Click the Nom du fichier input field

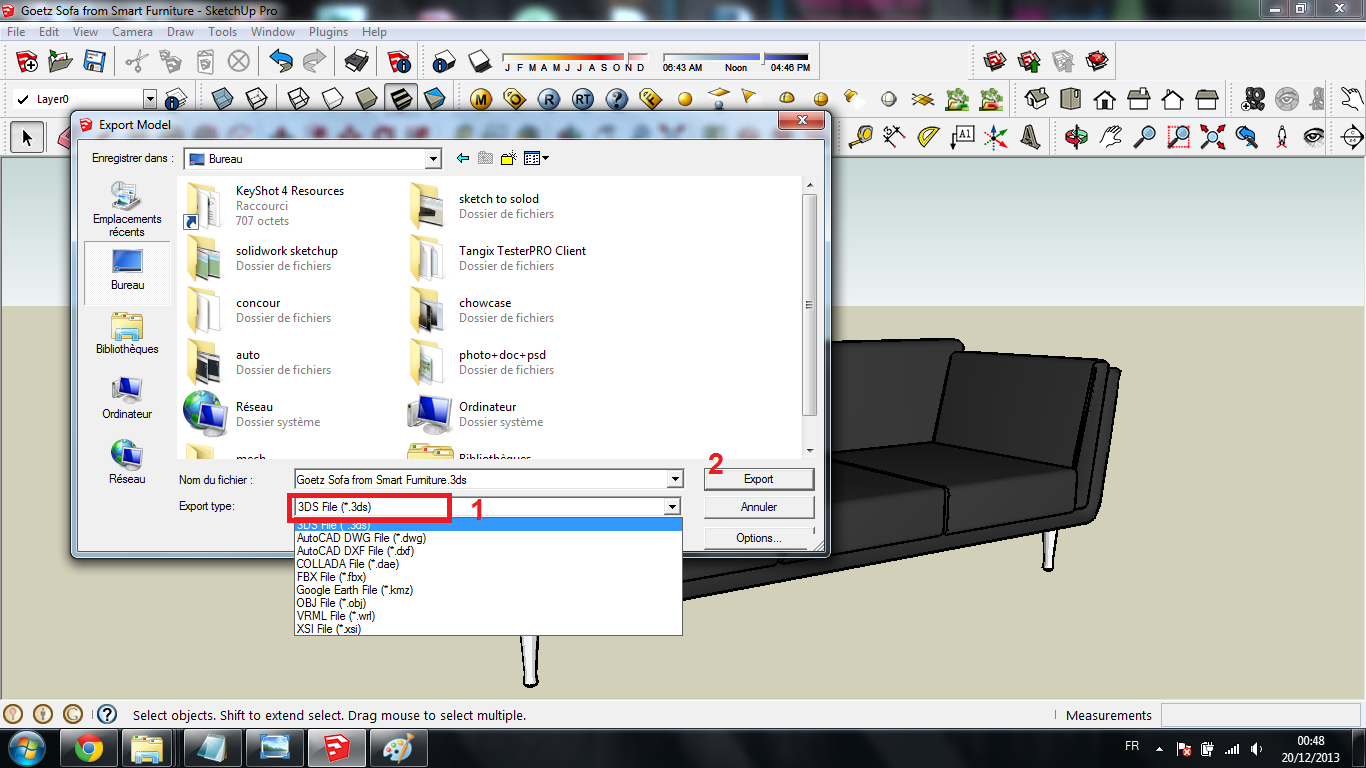coord(481,480)
